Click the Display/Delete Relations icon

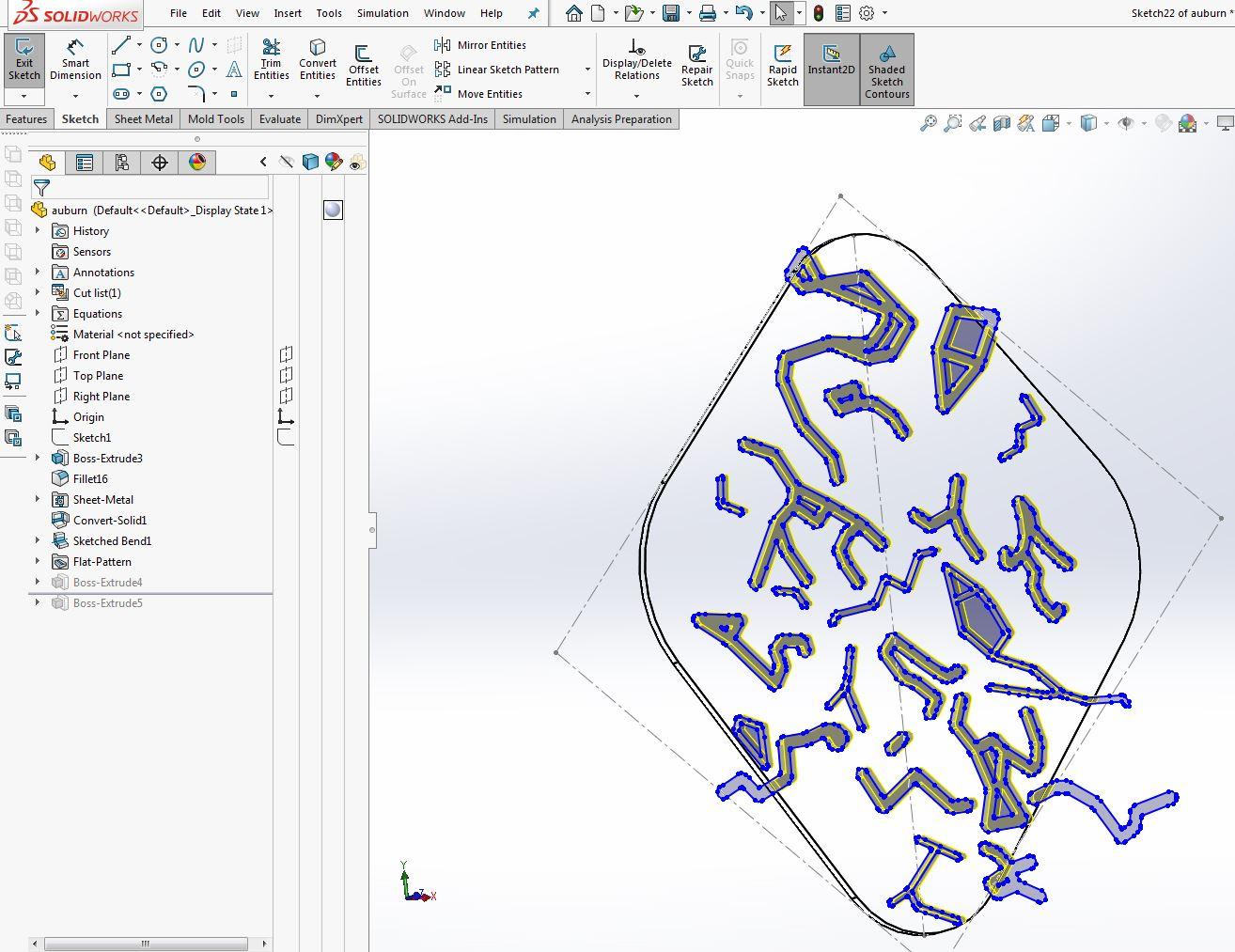point(636,60)
